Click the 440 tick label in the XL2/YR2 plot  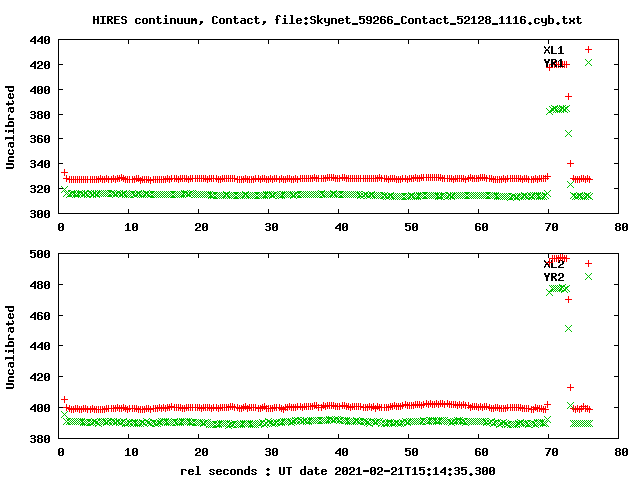[40, 346]
